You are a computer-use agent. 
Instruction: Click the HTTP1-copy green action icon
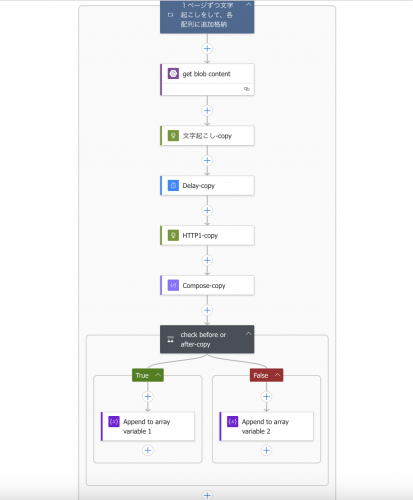pos(173,235)
